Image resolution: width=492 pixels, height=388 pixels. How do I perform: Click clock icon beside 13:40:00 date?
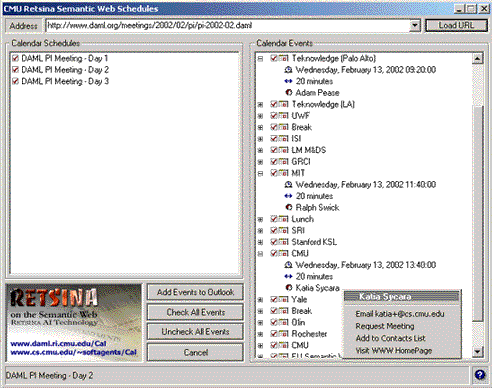(x=288, y=265)
